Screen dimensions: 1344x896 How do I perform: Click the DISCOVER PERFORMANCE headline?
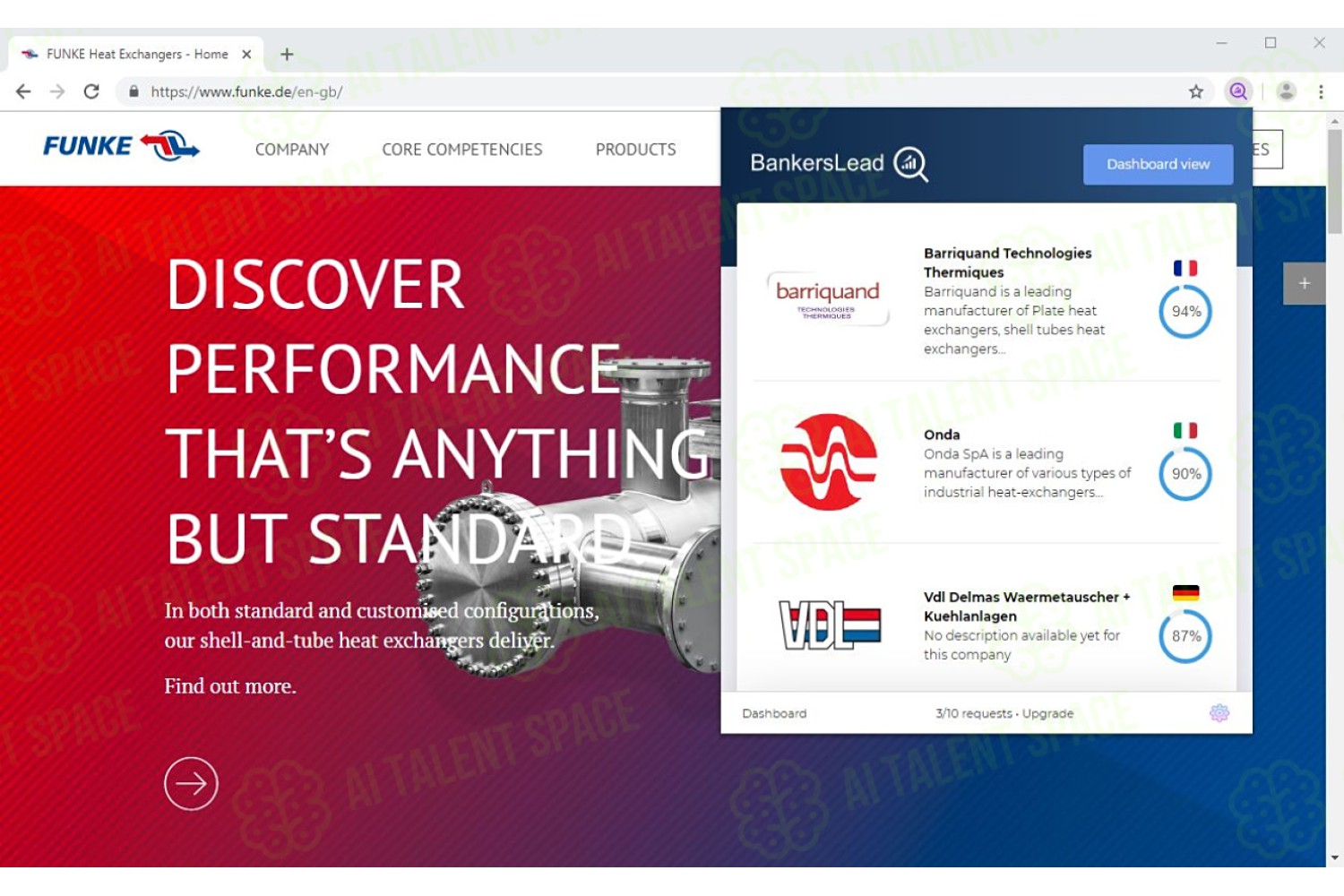pos(439,412)
